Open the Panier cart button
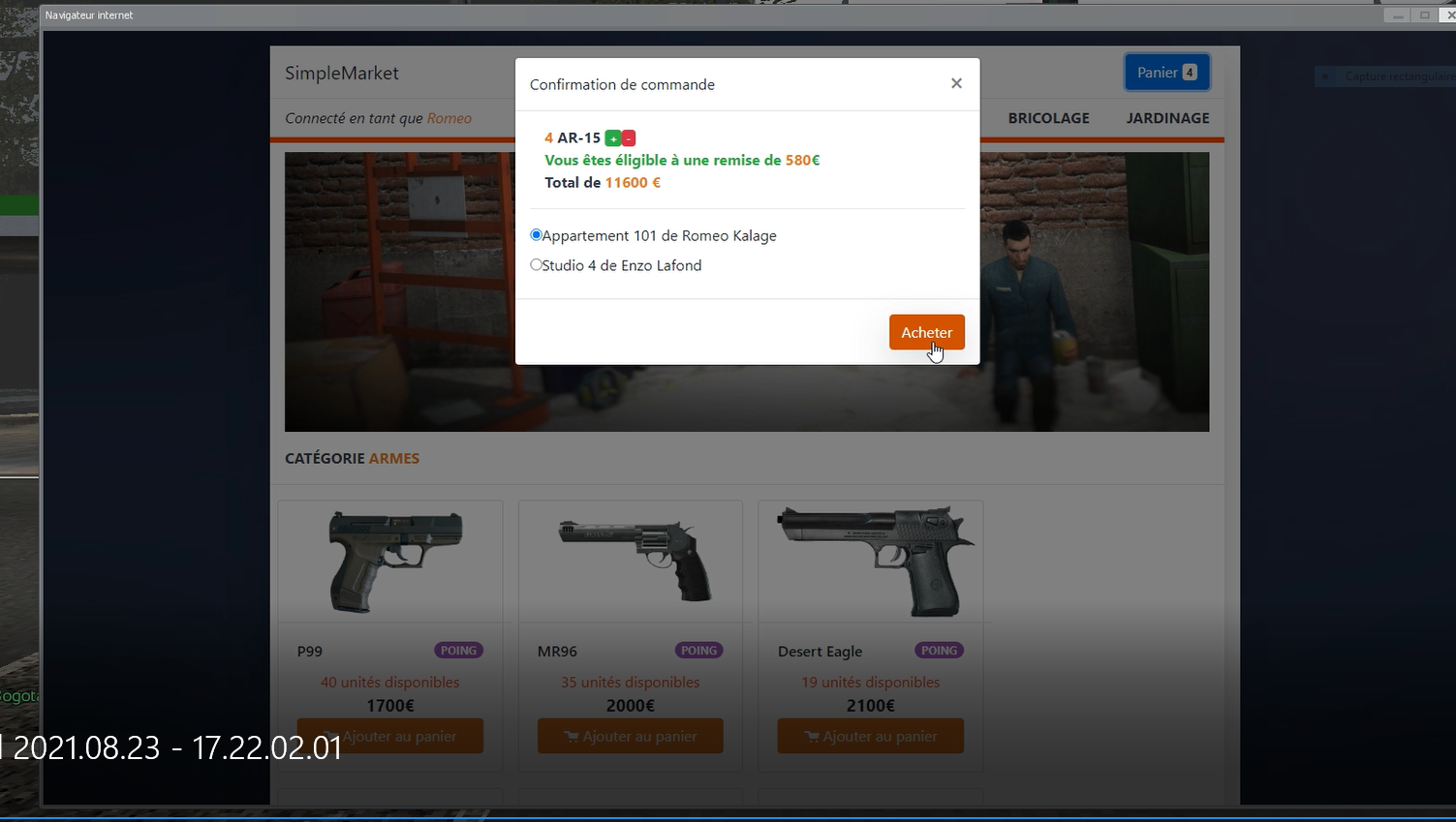 (1167, 73)
